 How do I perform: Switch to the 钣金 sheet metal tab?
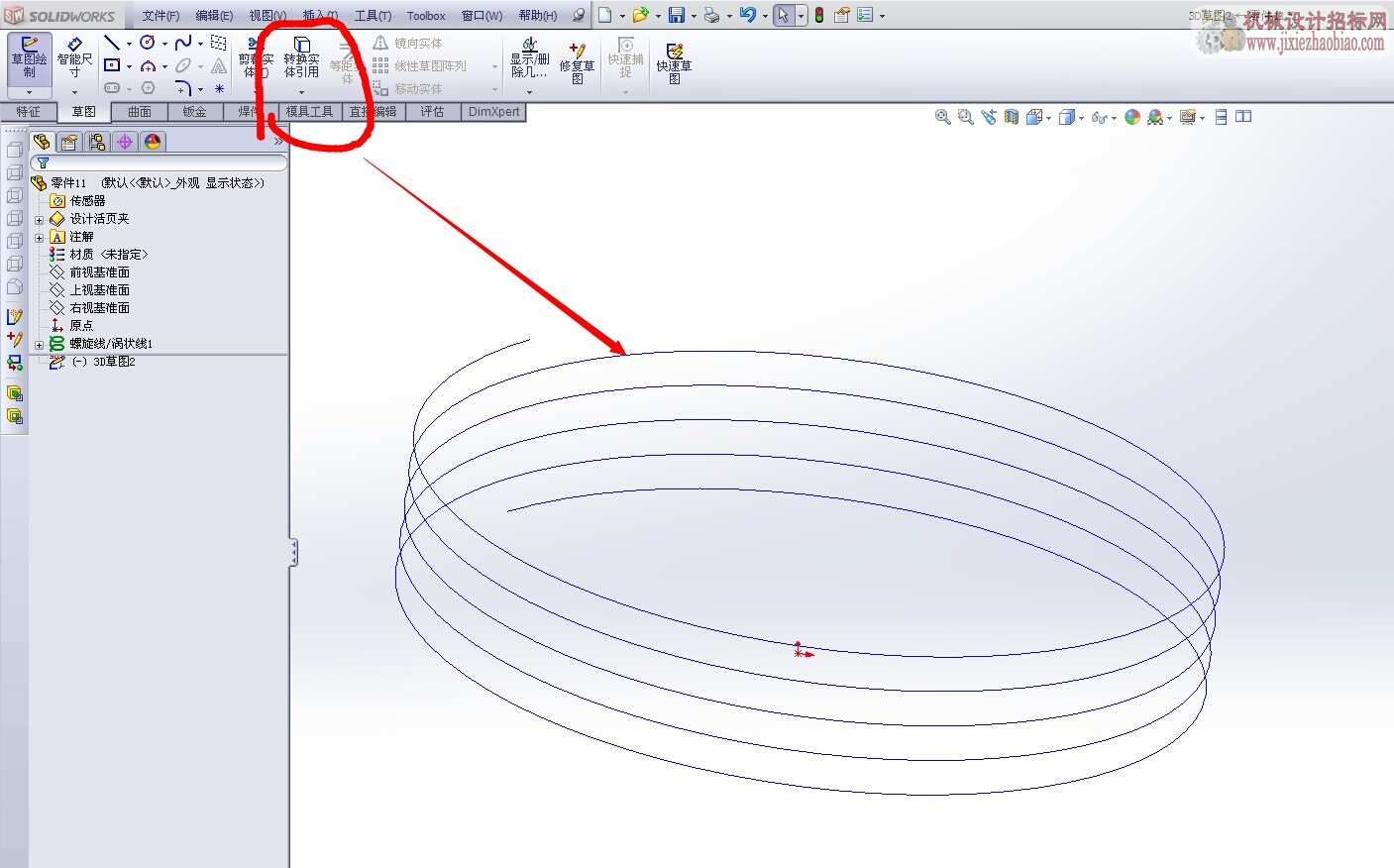coord(195,112)
